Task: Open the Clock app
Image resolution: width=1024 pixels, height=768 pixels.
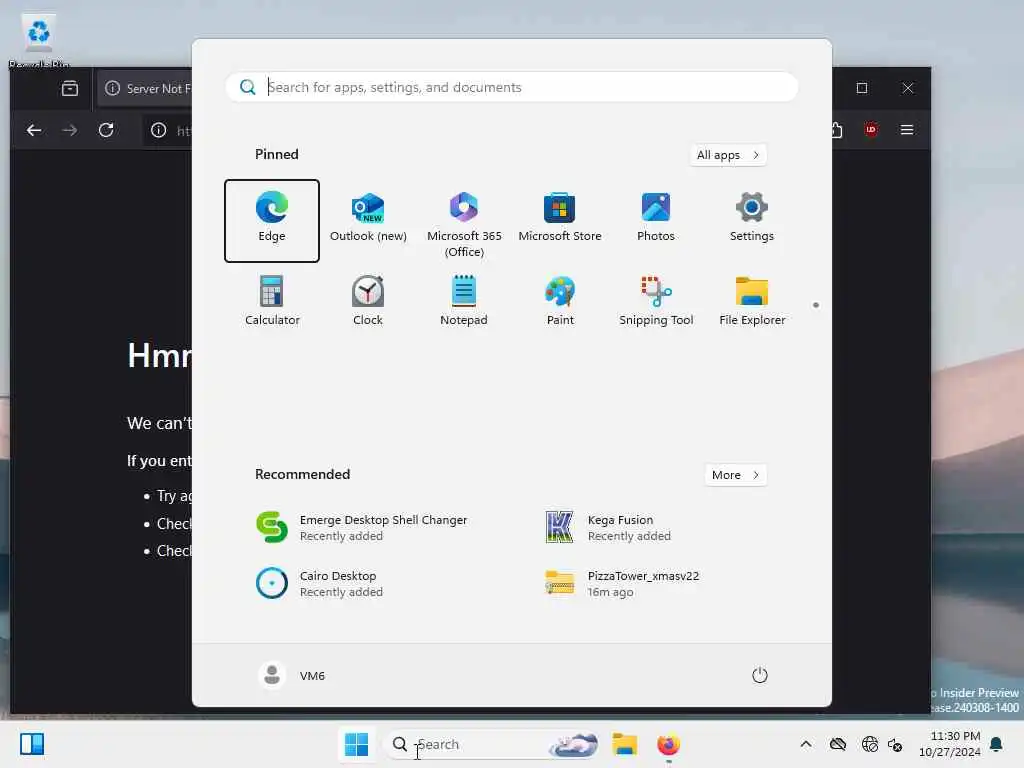Action: [368, 301]
